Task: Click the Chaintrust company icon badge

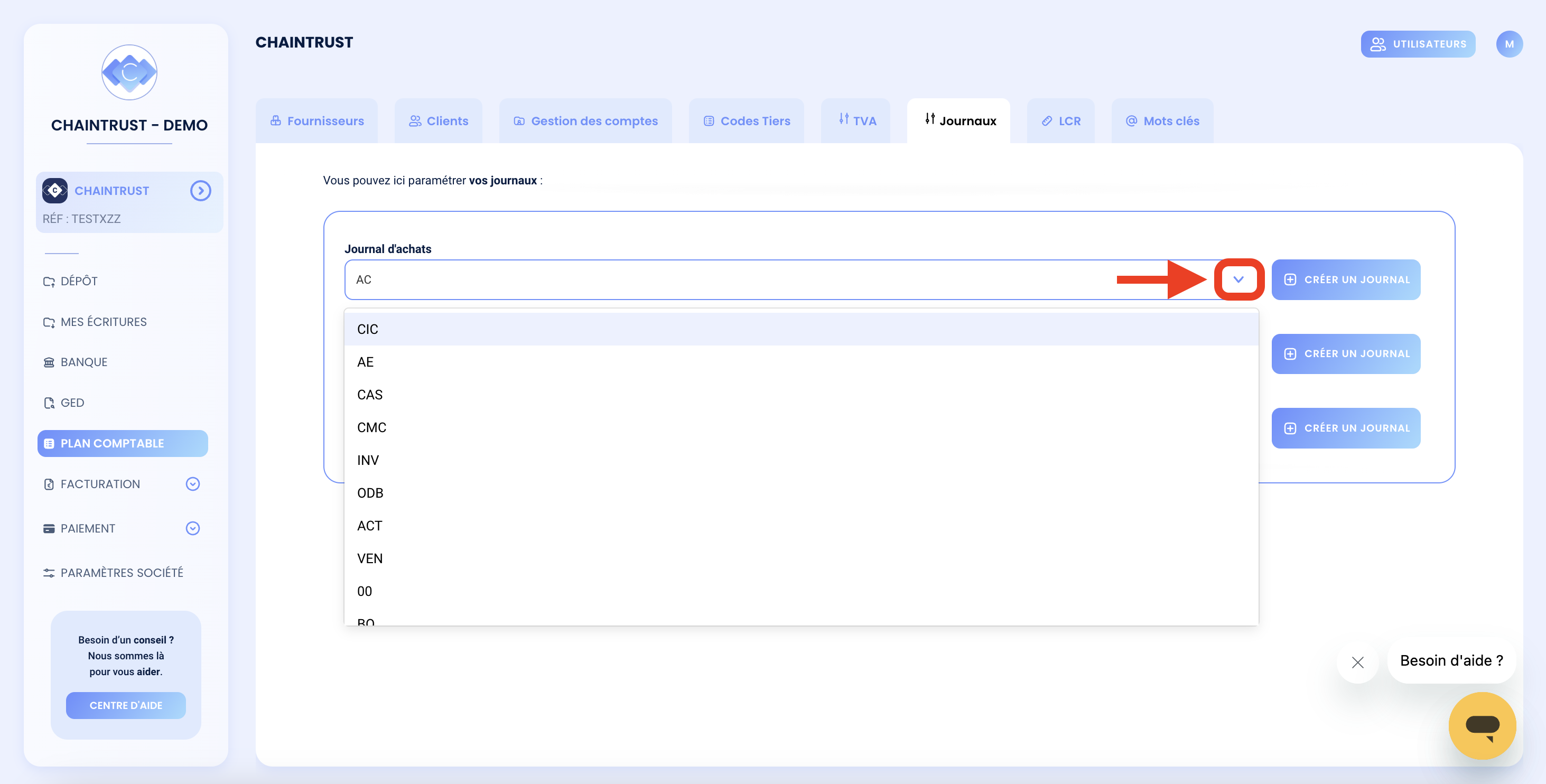Action: 54,191
